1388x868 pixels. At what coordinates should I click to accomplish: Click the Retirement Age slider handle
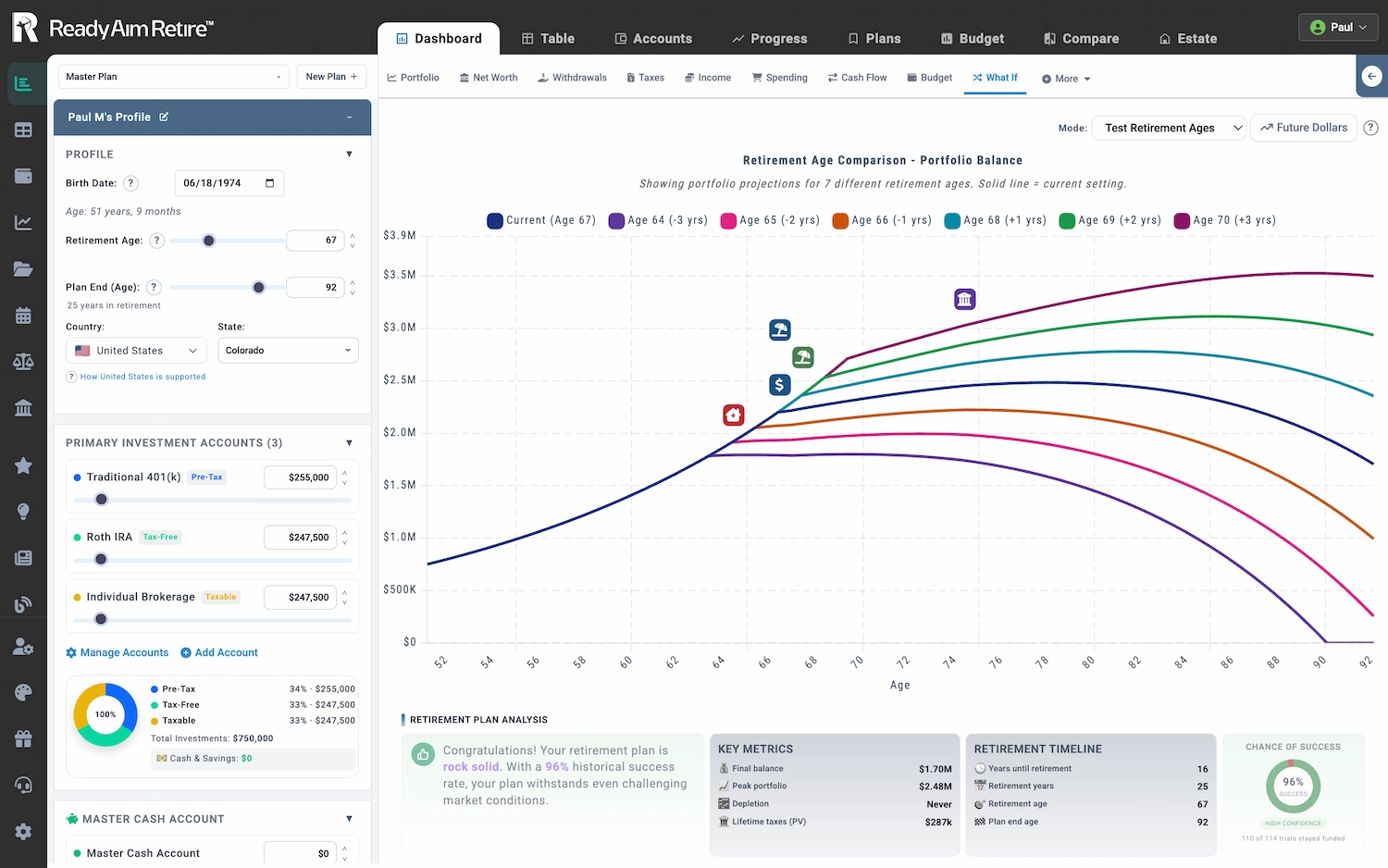pyautogui.click(x=209, y=241)
